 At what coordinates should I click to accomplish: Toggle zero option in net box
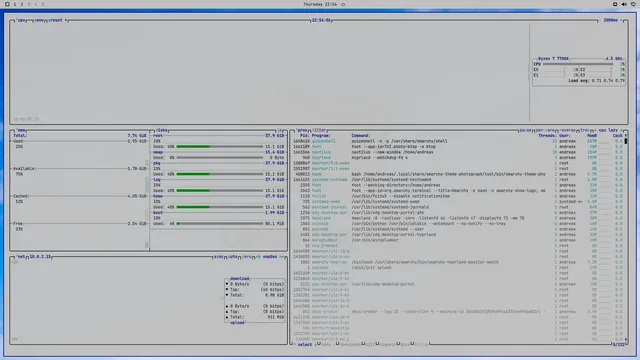[247, 257]
